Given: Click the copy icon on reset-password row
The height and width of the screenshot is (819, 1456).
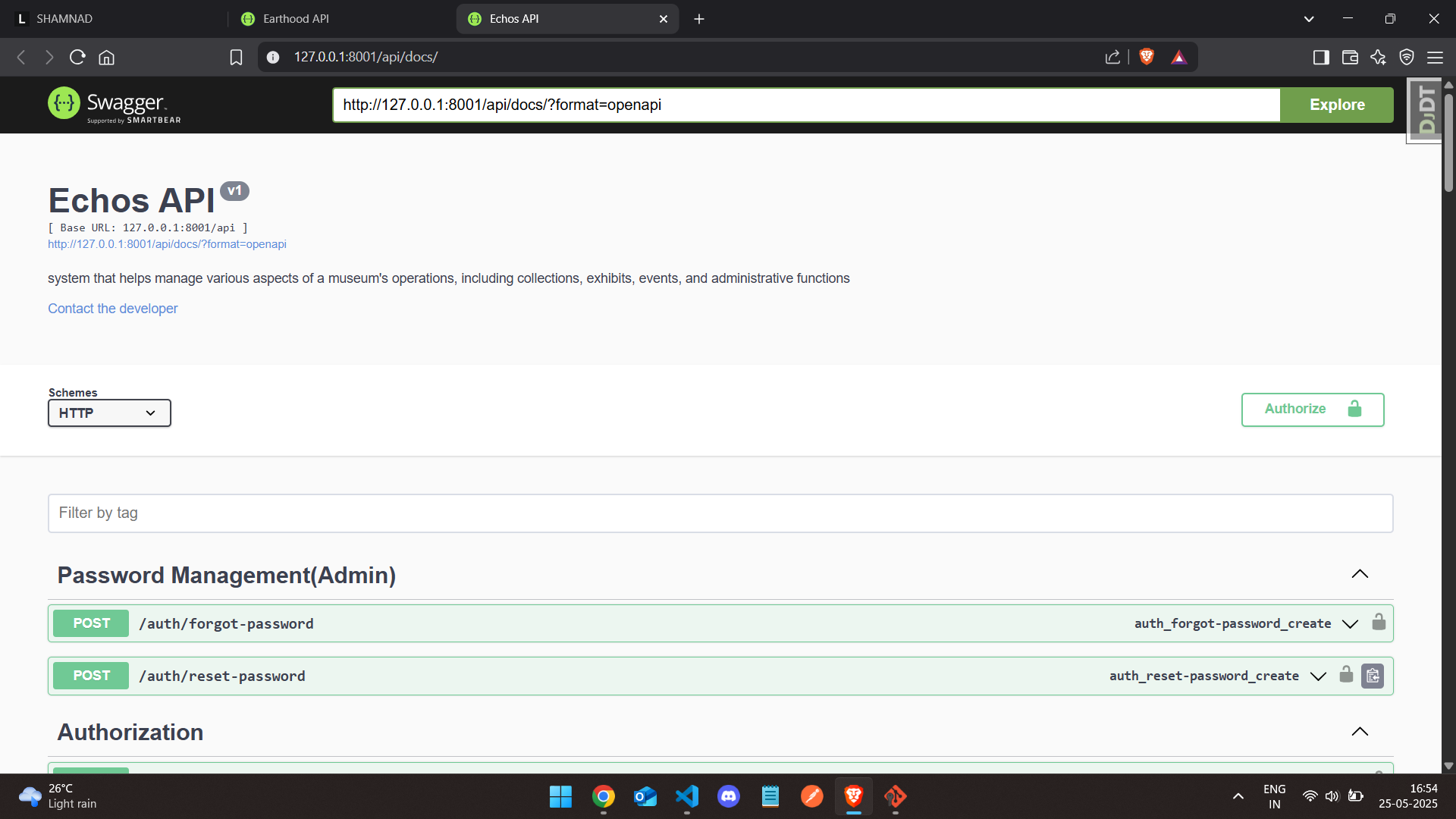Looking at the screenshot, I should (1373, 676).
